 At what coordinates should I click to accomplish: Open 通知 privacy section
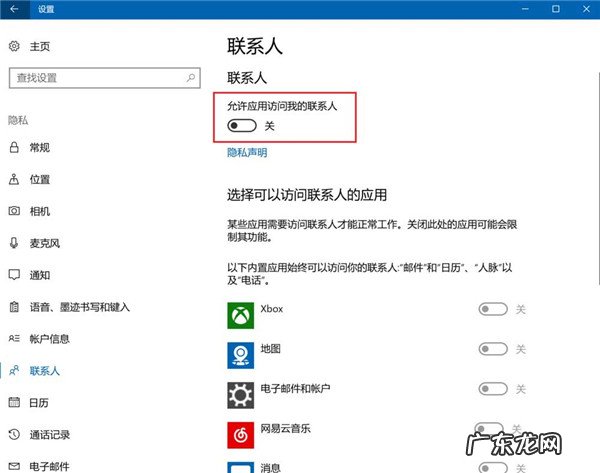point(40,275)
